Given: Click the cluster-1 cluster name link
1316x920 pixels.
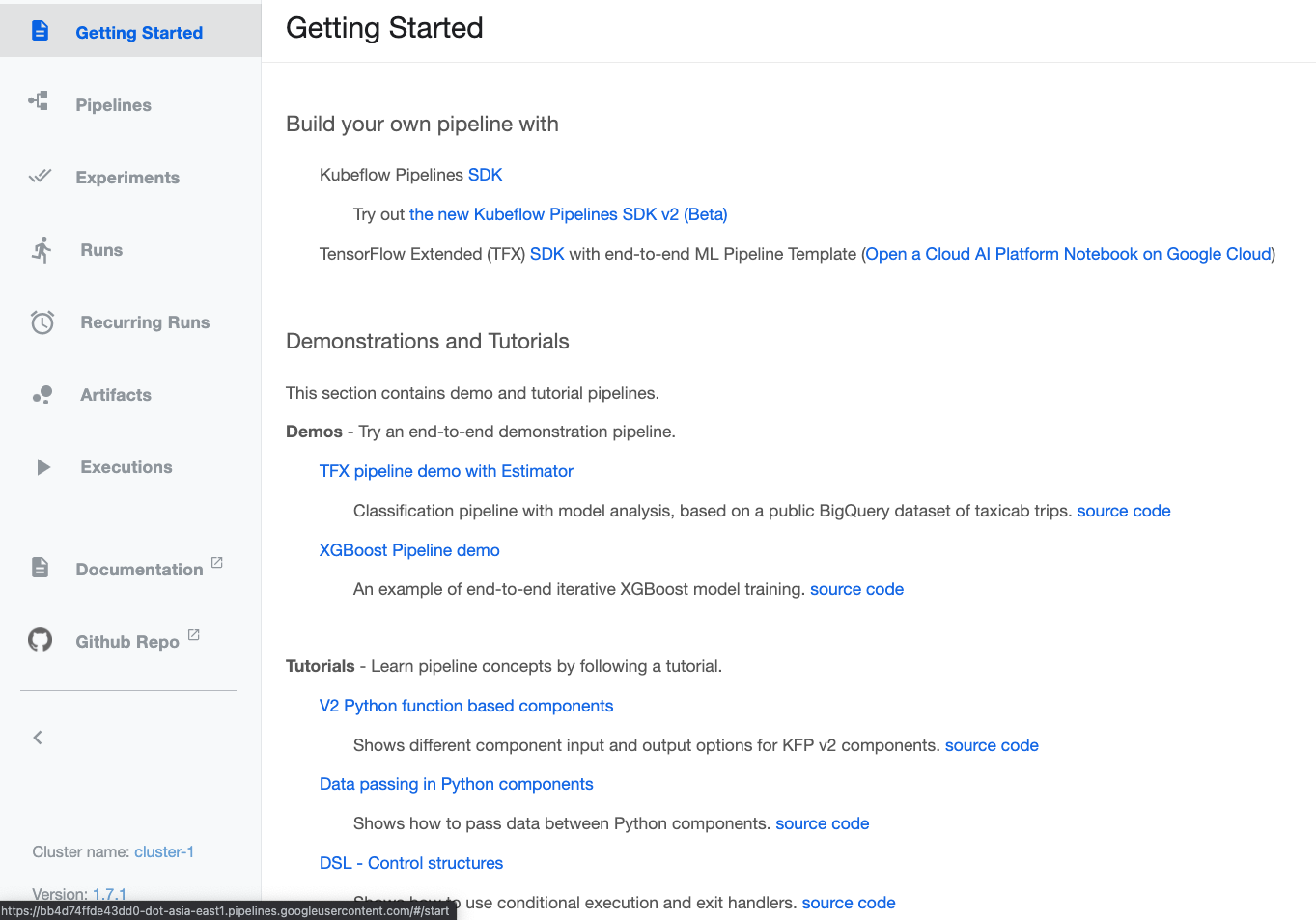Looking at the screenshot, I should pos(164,851).
